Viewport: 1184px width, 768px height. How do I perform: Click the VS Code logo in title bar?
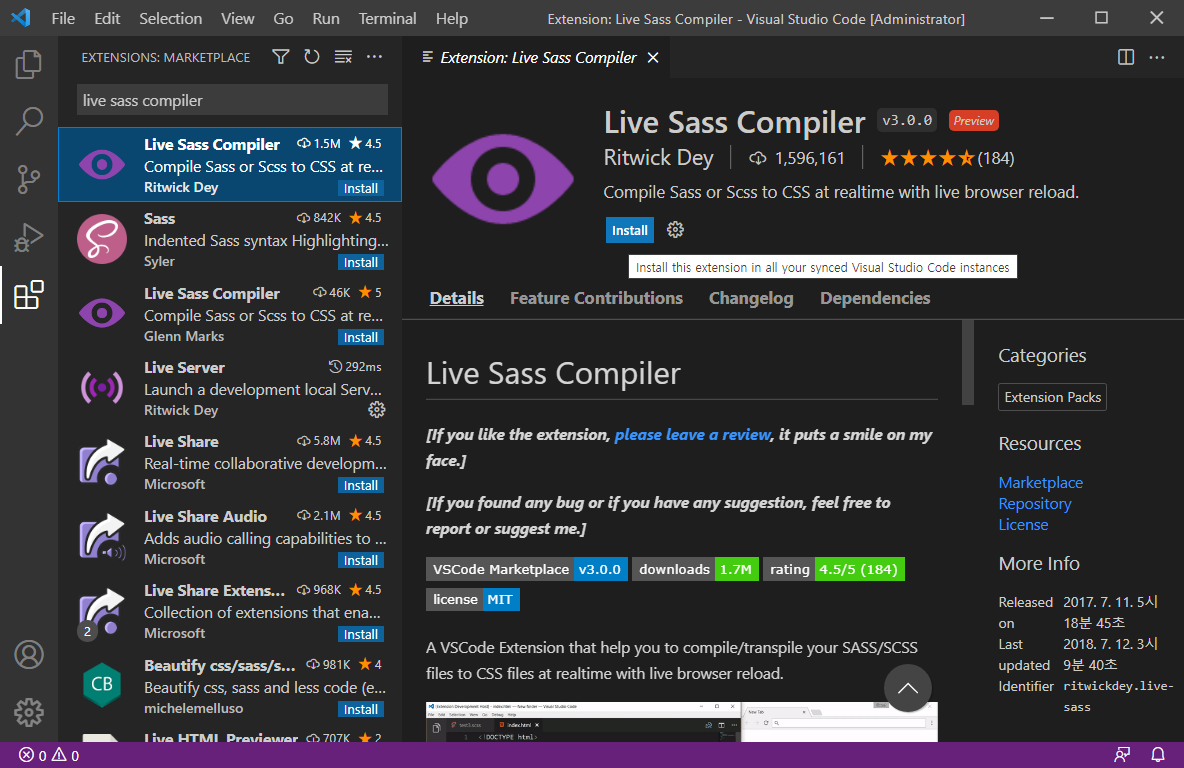coord(21,17)
